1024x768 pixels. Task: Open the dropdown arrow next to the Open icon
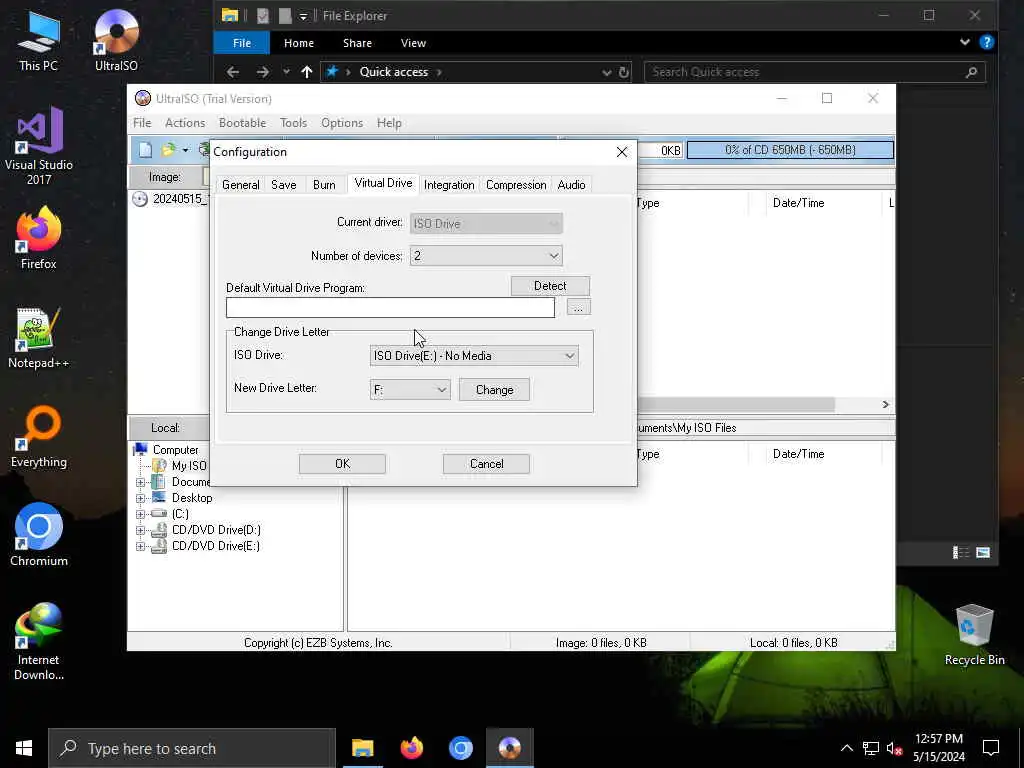pos(185,151)
